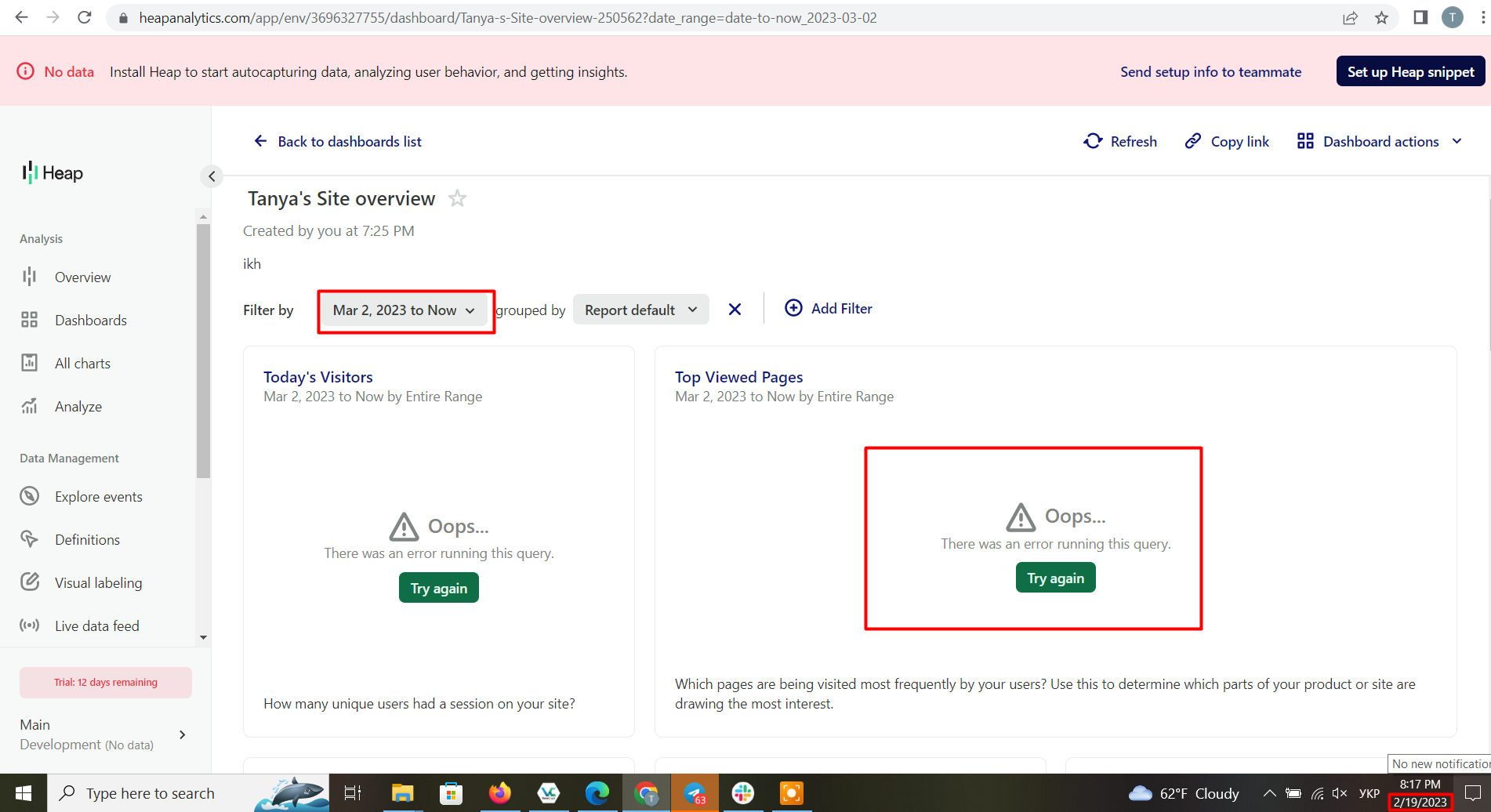This screenshot has height=812, width=1491.
Task: Open Dashboards in sidebar
Action: click(x=90, y=321)
